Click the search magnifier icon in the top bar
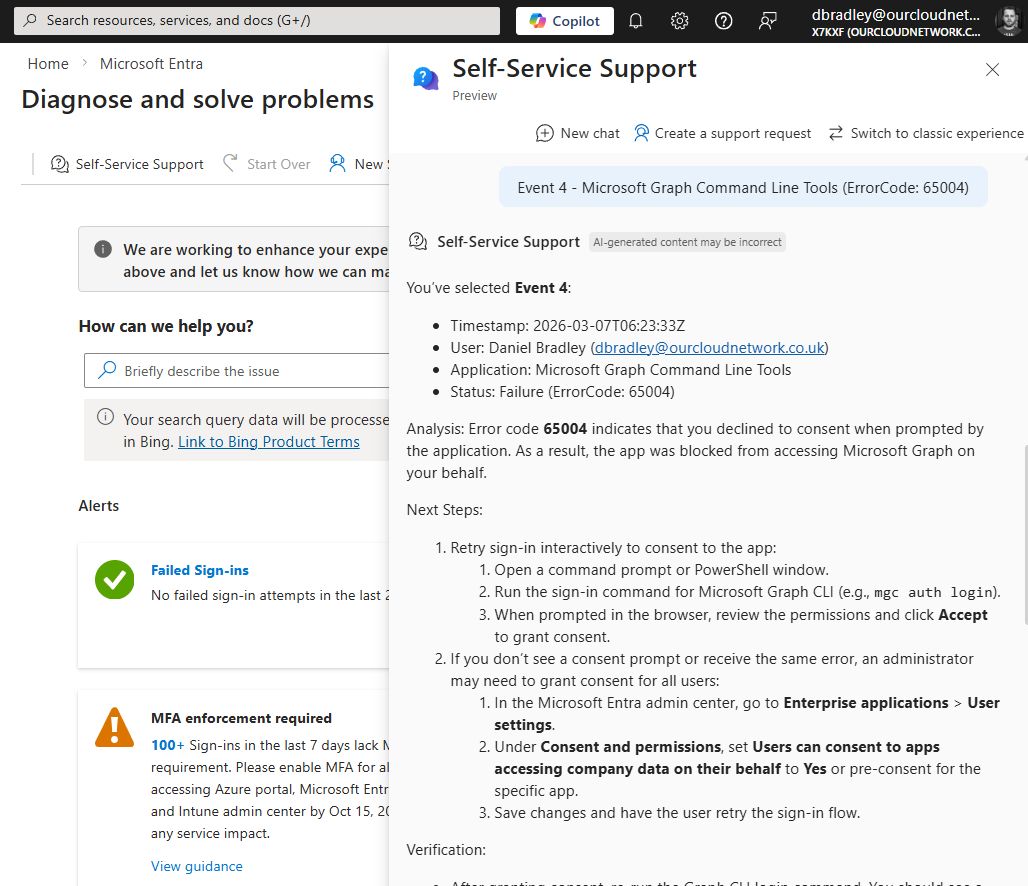The width and height of the screenshot is (1028, 886). [30, 20]
